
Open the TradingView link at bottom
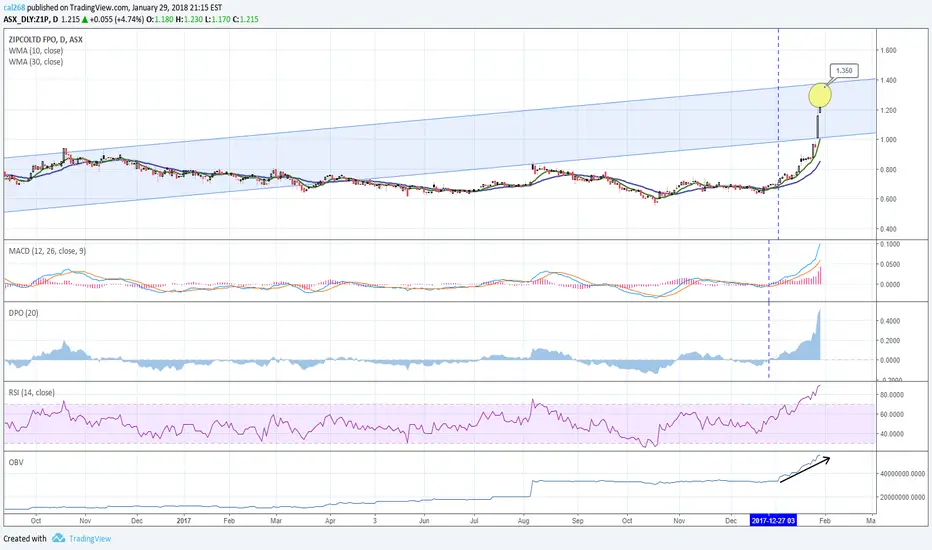pyautogui.click(x=90, y=539)
